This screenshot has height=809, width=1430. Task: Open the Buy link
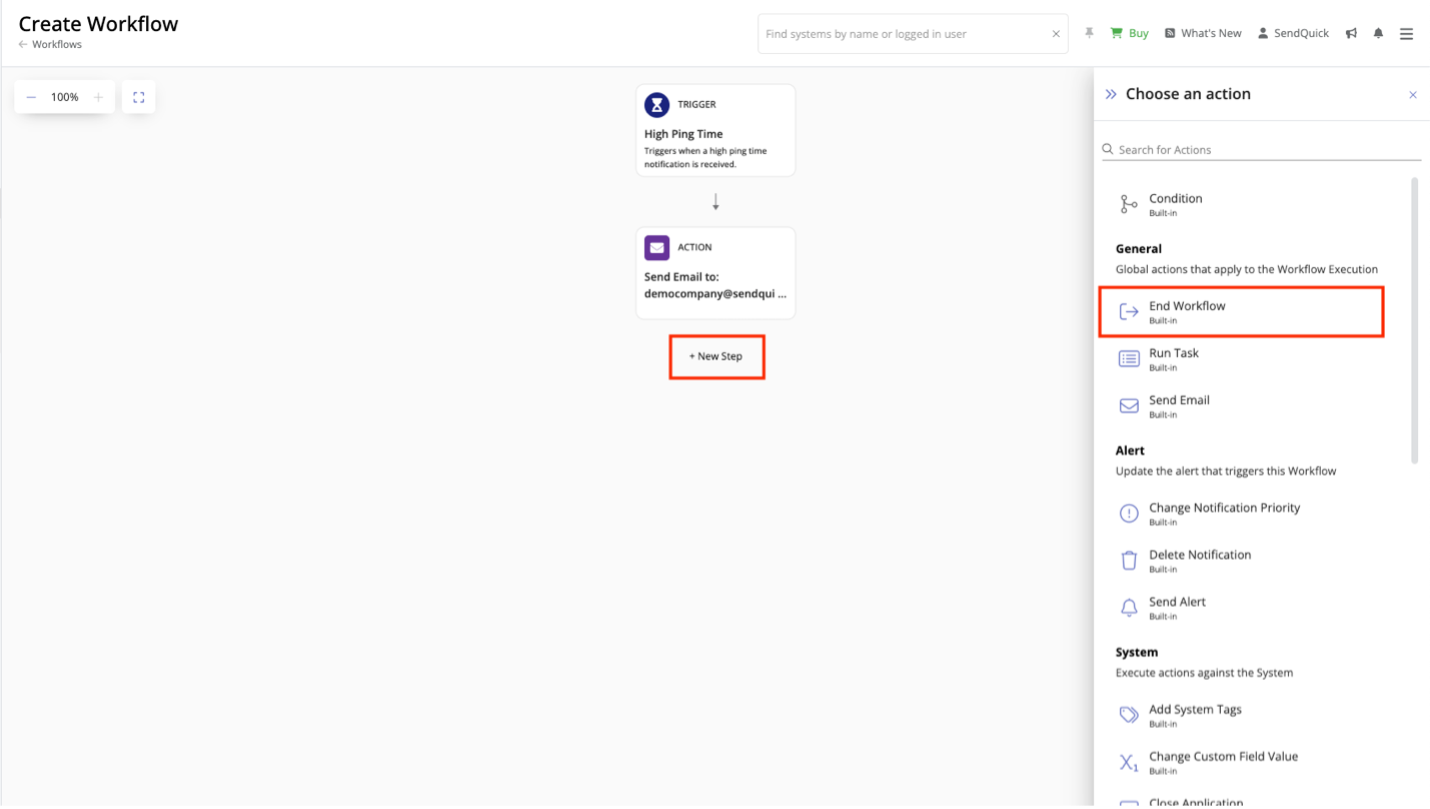pyautogui.click(x=1129, y=33)
